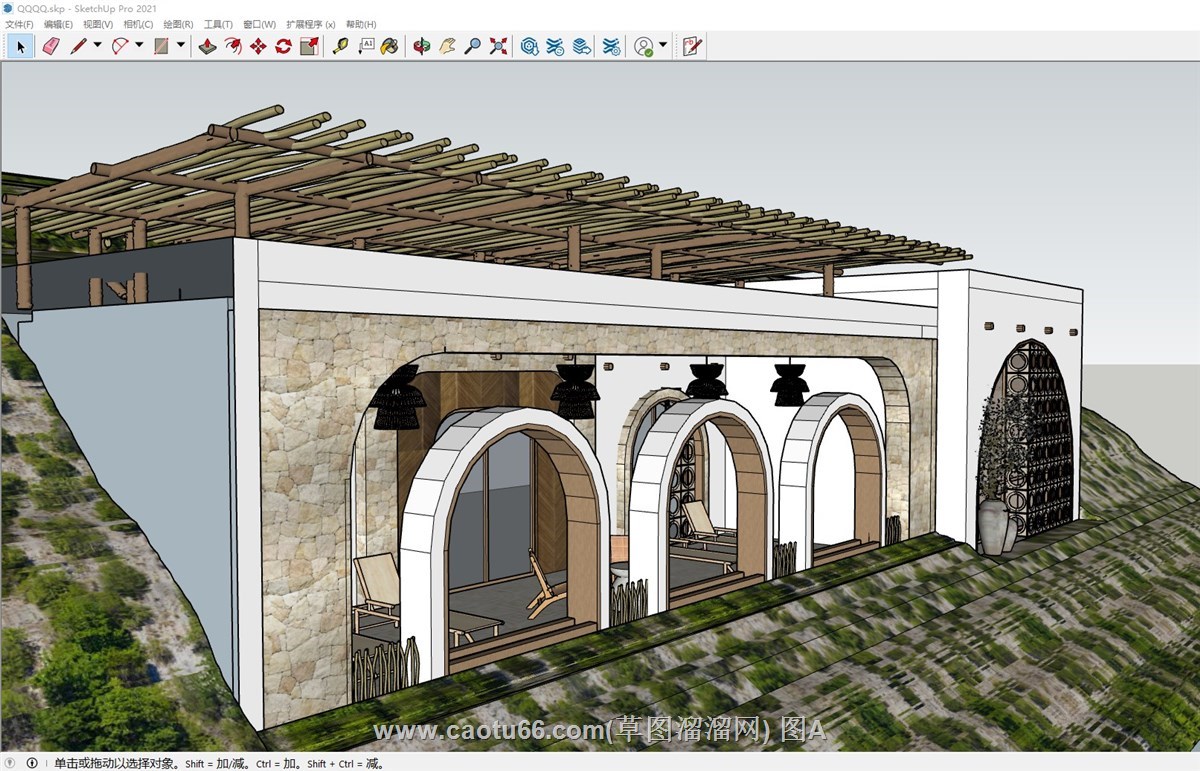The image size is (1200, 771).
Task: Activate the Orbit camera tool
Action: tap(421, 46)
